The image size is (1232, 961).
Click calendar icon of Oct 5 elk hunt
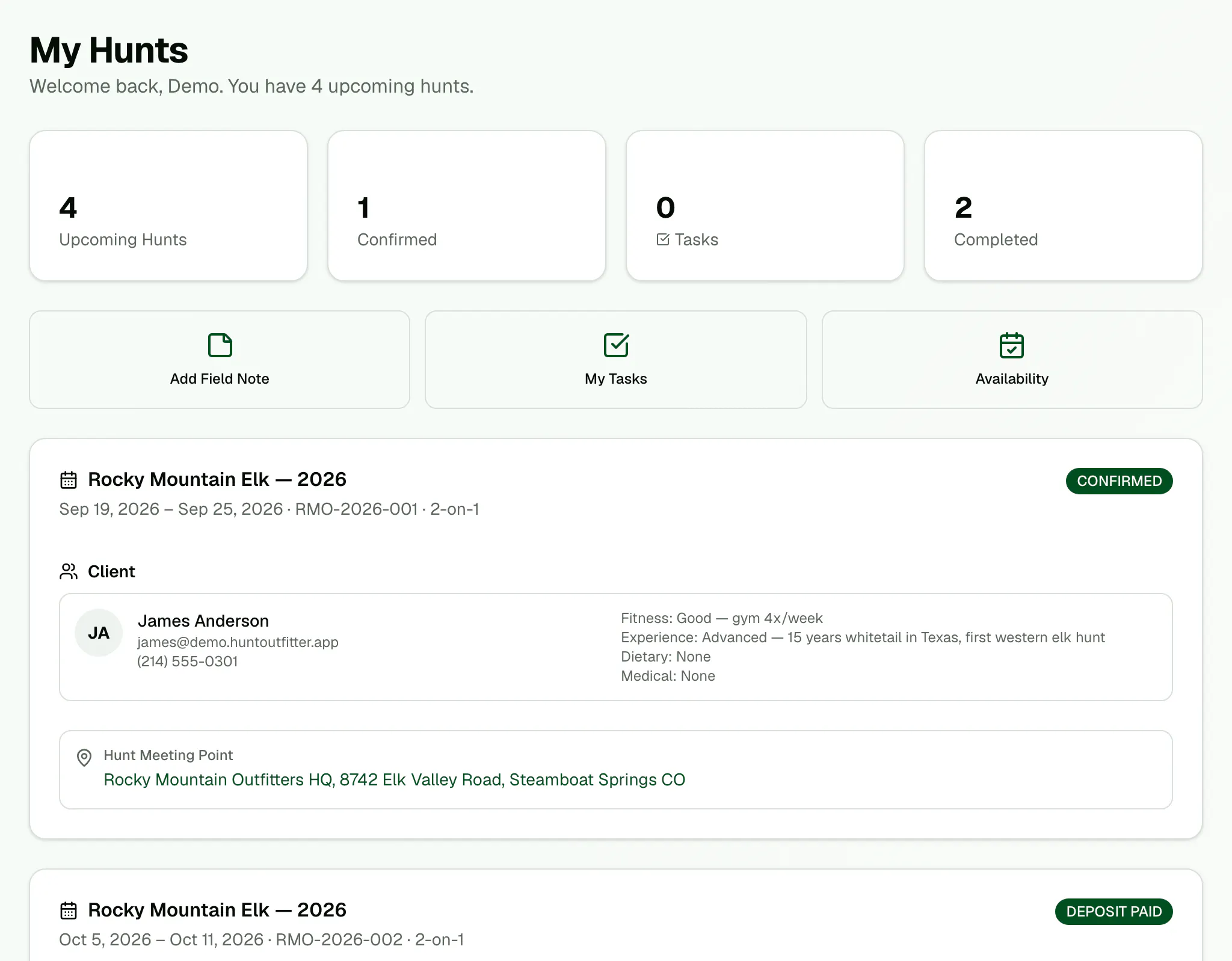pyautogui.click(x=69, y=910)
